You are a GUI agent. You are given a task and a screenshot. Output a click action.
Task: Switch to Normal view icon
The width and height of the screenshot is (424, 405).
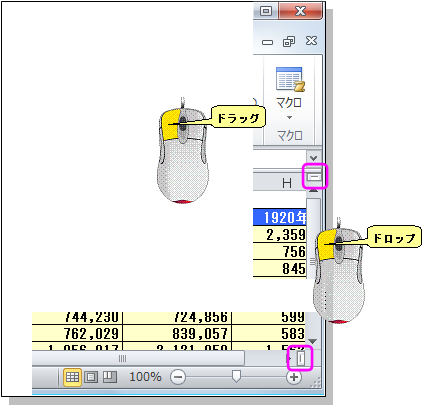(72, 377)
